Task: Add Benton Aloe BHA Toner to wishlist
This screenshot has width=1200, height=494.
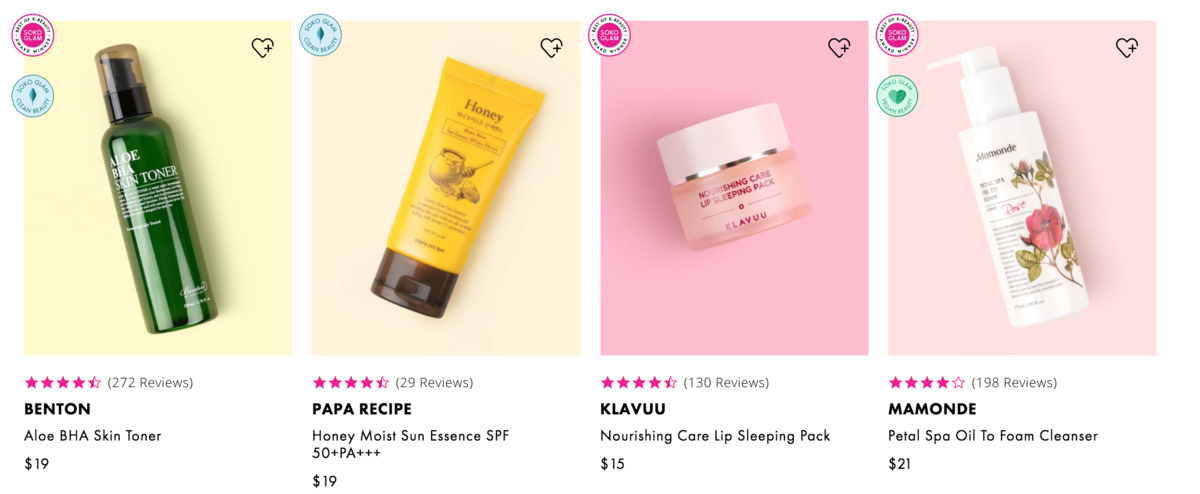Action: 263,47
